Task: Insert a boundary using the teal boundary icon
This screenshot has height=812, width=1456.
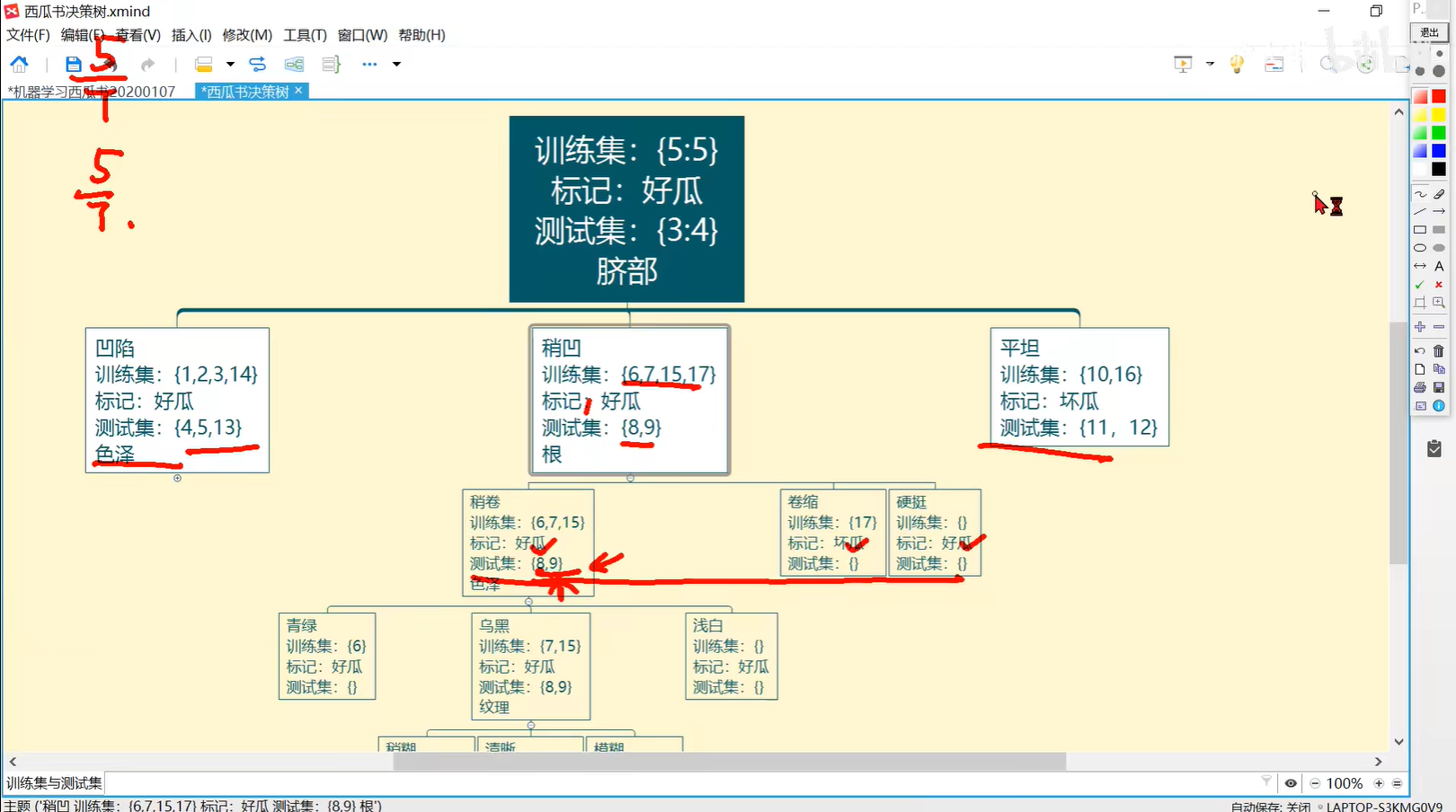Action: click(294, 64)
